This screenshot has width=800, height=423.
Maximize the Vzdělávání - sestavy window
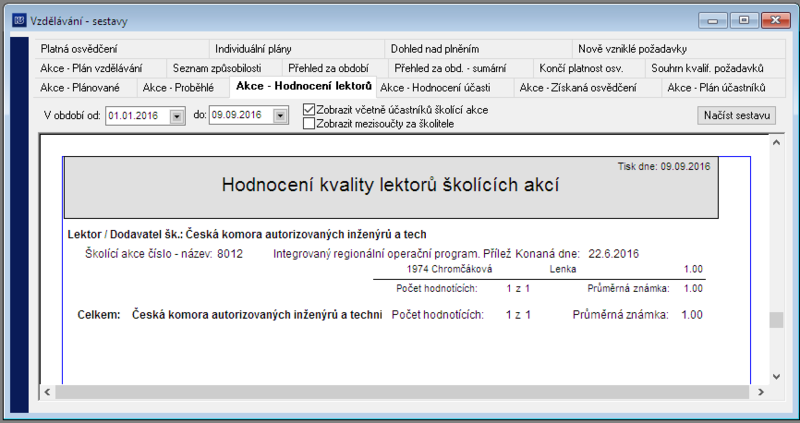744,20
